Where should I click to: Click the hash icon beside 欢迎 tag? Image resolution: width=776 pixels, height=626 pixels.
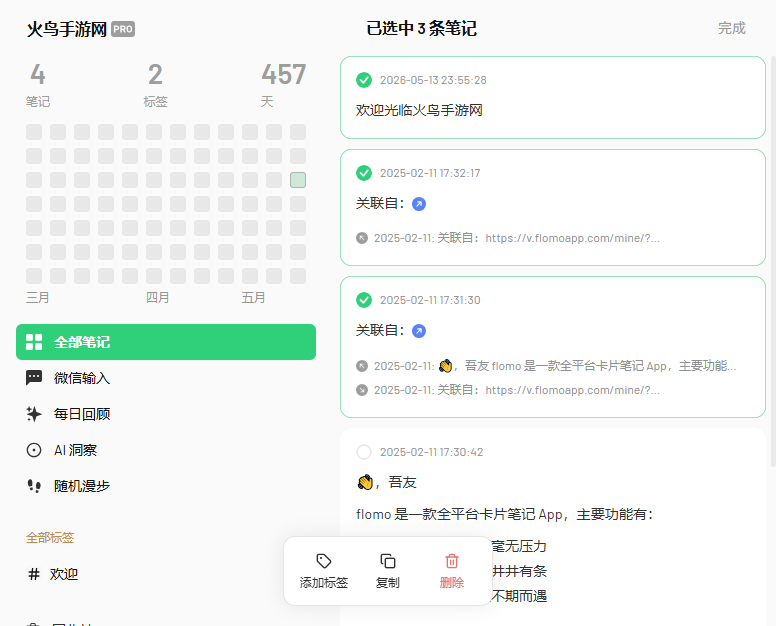click(x=34, y=574)
